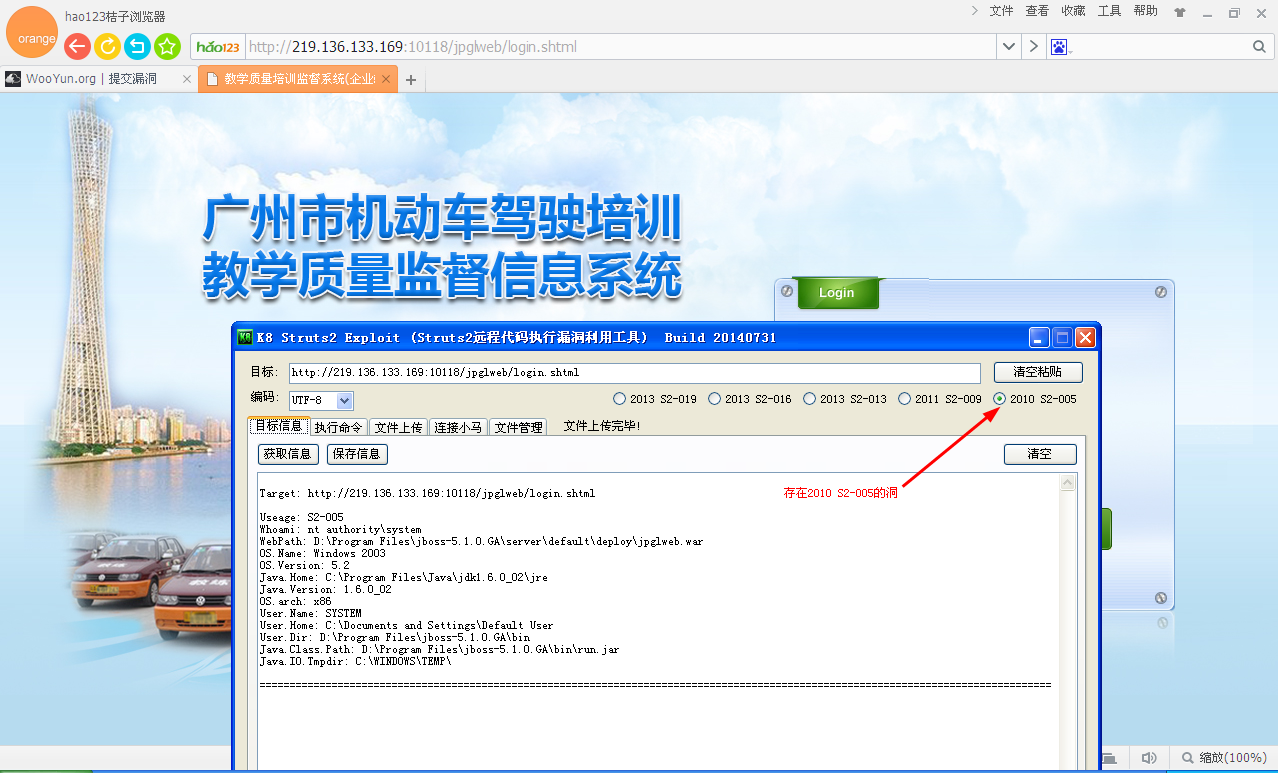1278x773 pixels.
Task: Click the Java.IO.Tmpdir line
Action: click(355, 661)
